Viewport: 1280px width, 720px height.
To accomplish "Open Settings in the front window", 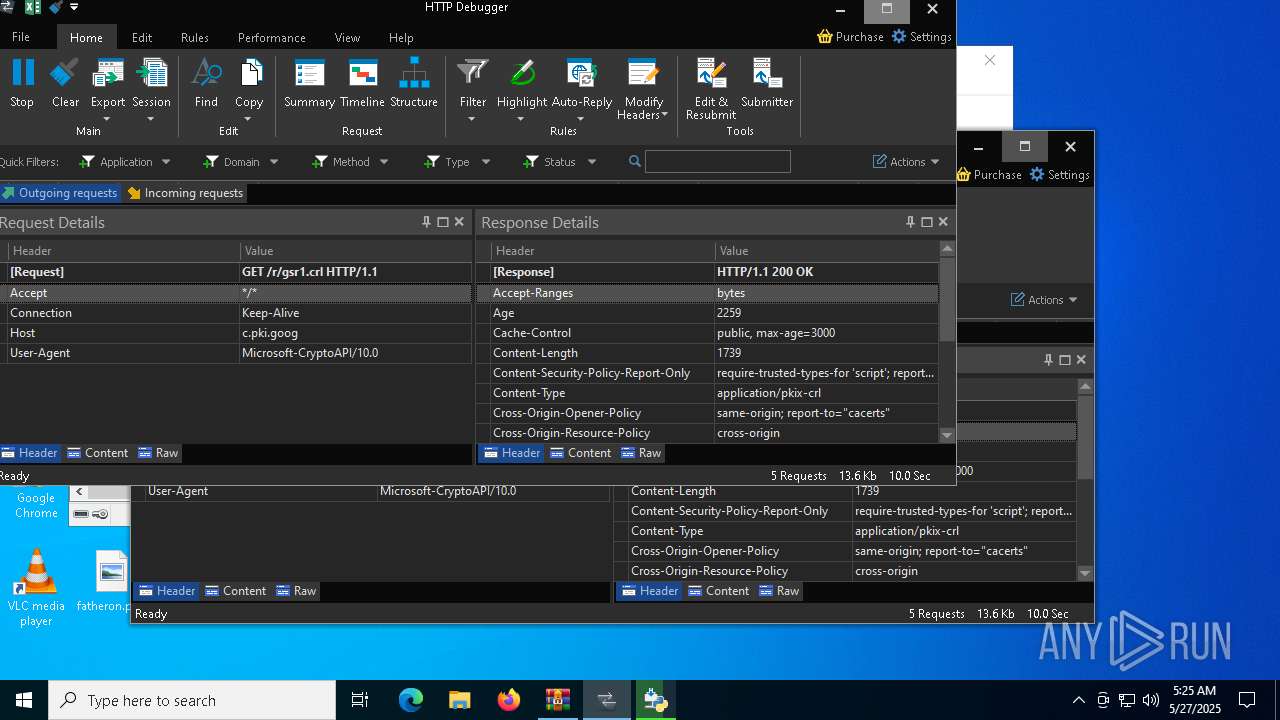I will pos(922,37).
